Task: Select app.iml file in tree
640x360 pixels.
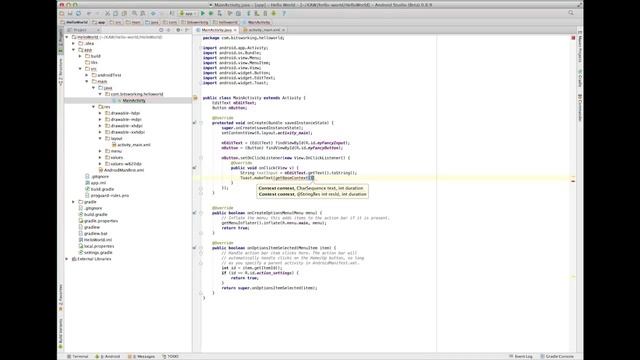Action: click(x=98, y=183)
